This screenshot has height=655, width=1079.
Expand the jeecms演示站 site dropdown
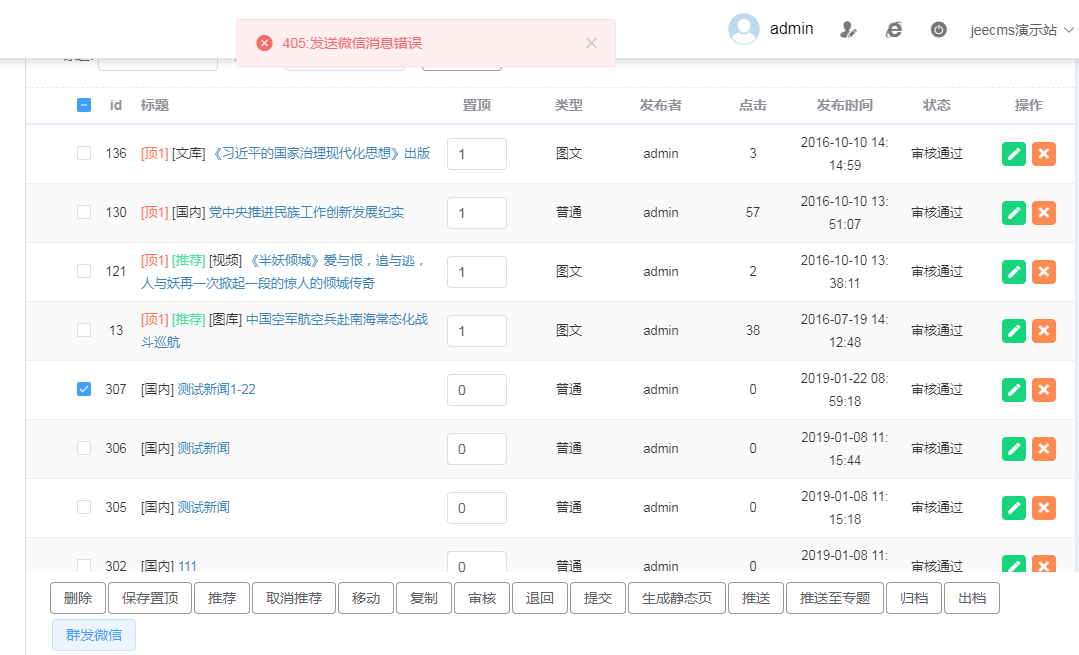(x=1021, y=30)
